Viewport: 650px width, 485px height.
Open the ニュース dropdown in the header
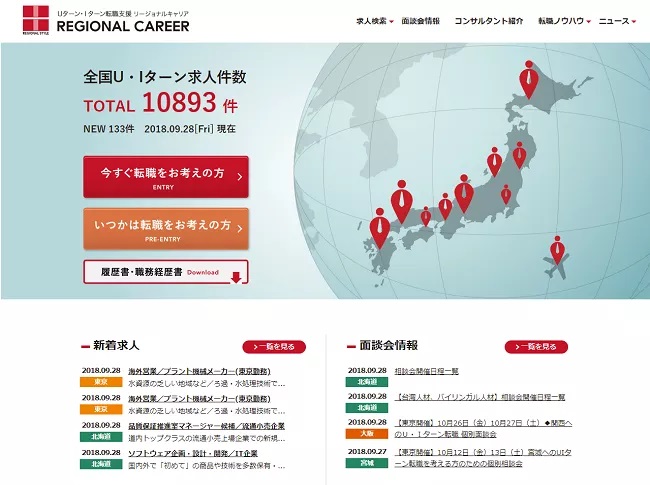pyautogui.click(x=616, y=21)
